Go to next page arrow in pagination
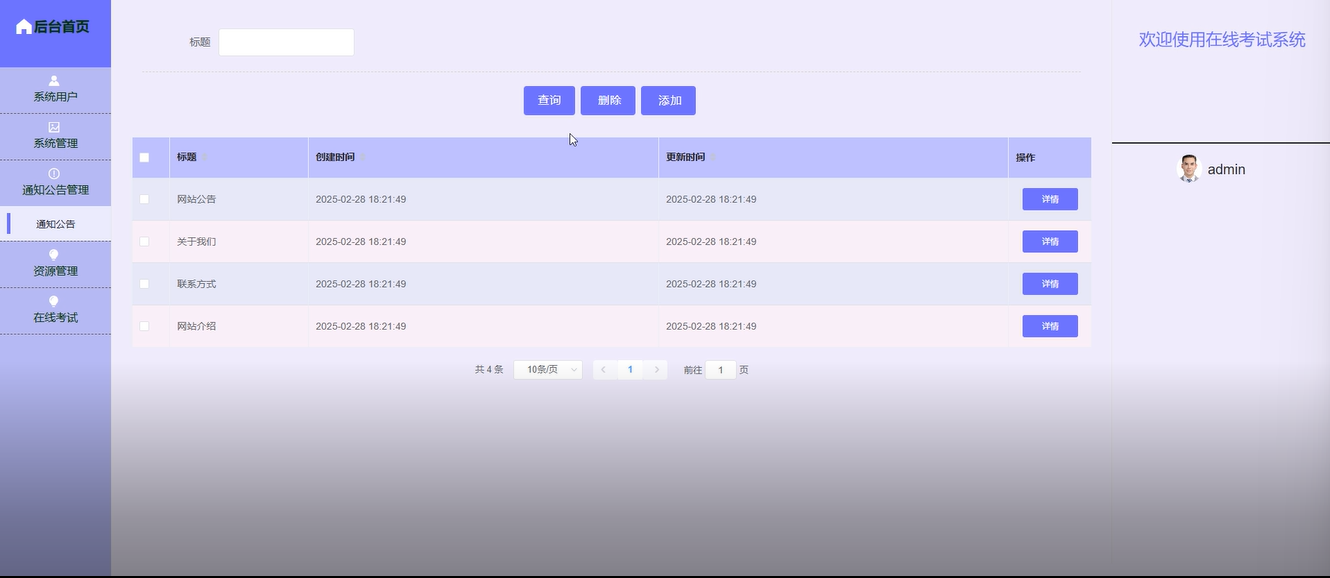 [x=657, y=370]
